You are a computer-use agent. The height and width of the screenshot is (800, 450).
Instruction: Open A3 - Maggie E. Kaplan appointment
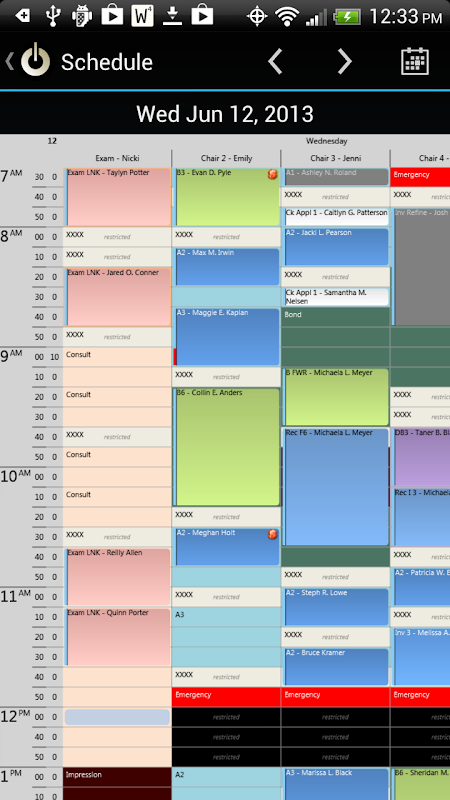tap(227, 337)
